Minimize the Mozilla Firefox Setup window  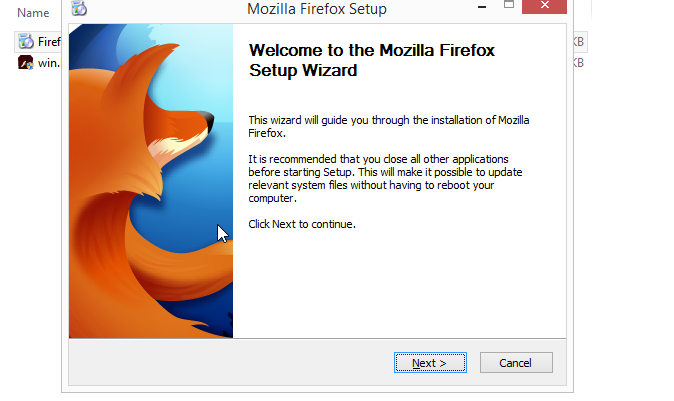[482, 7]
